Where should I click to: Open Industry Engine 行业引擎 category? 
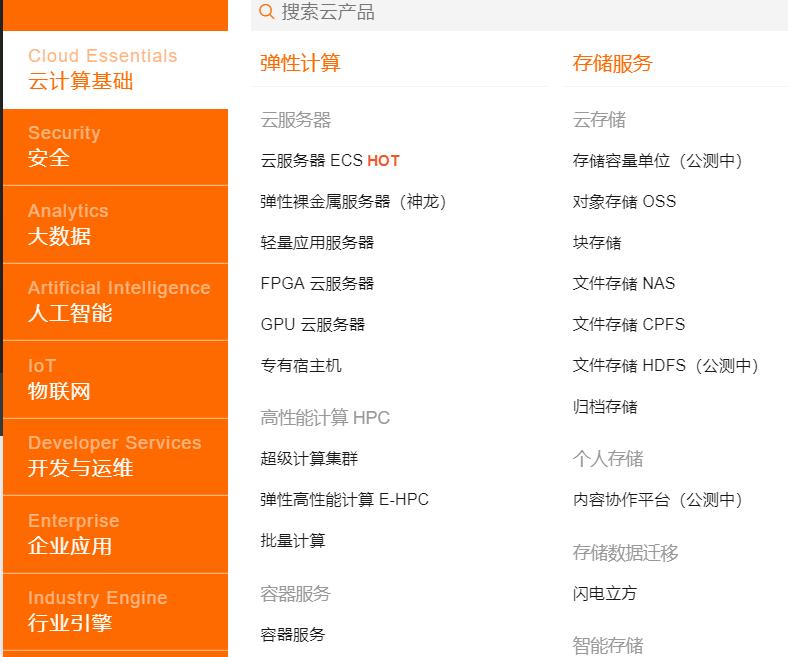tap(116, 612)
